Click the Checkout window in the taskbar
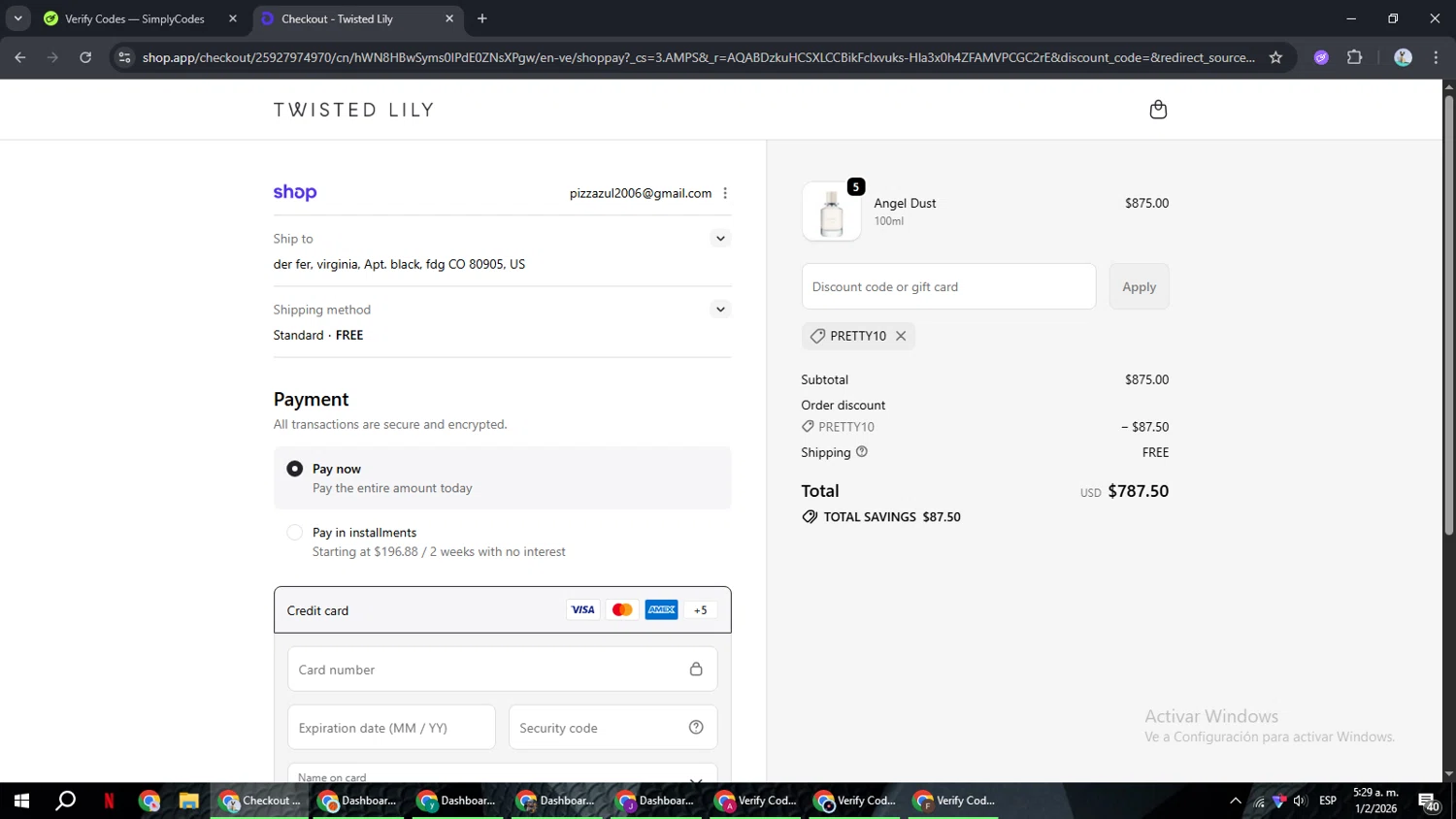Image resolution: width=1456 pixels, height=819 pixels. coord(259,801)
